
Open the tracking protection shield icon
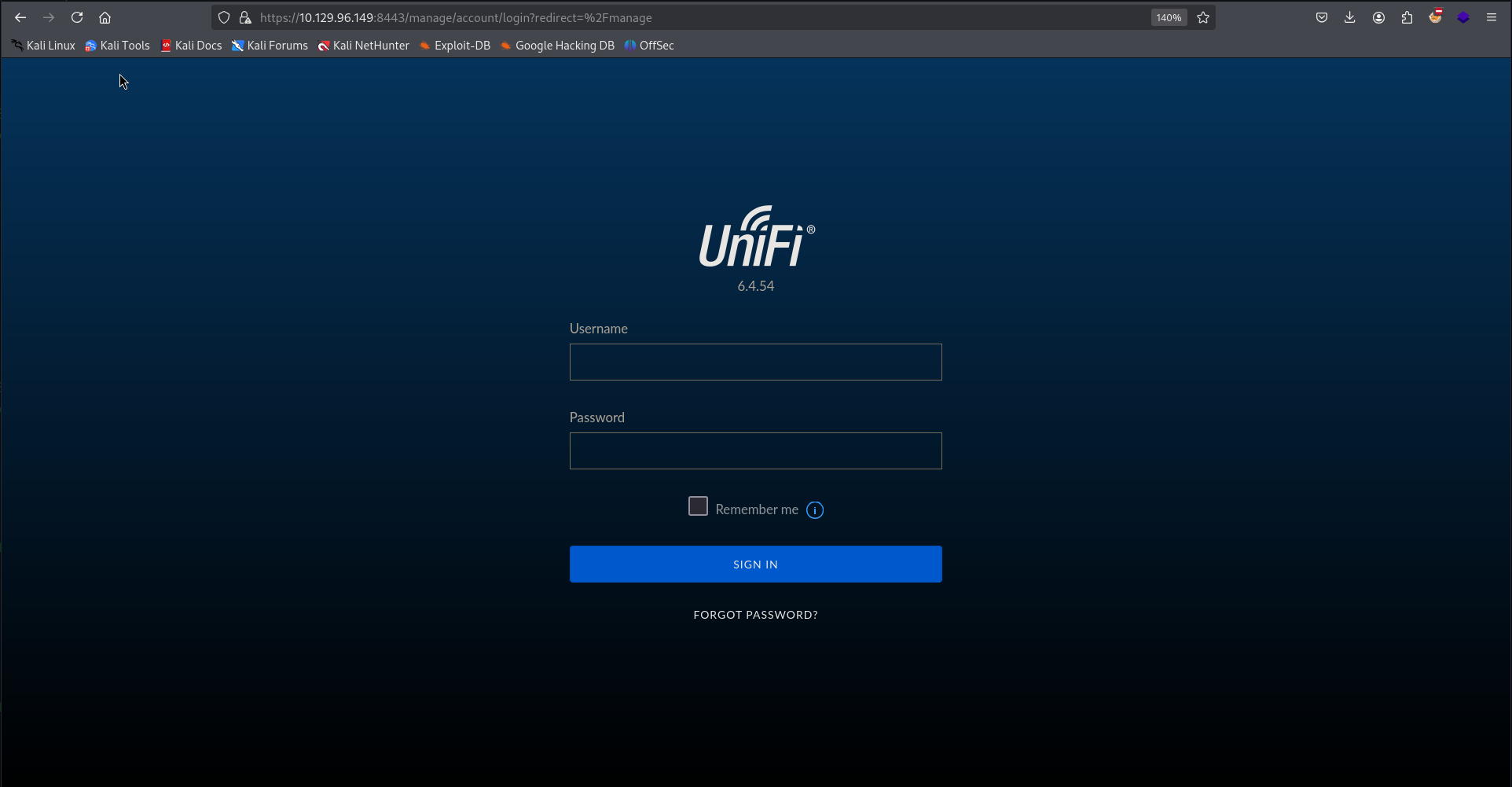[x=224, y=17]
